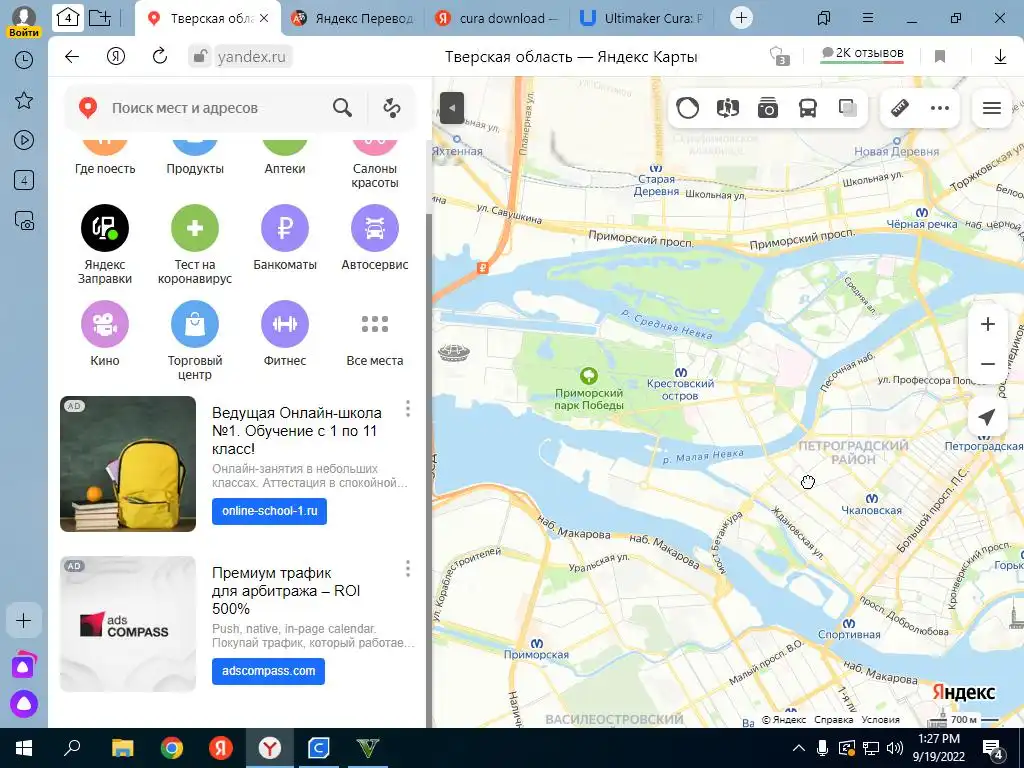Open options for the ads Compass ad
The image size is (1024, 768).
click(408, 569)
